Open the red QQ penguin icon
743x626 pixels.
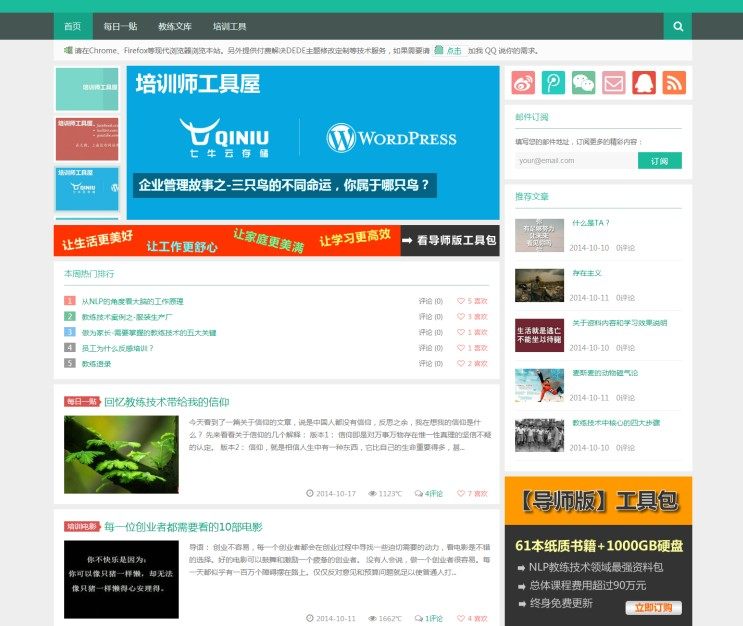point(644,83)
